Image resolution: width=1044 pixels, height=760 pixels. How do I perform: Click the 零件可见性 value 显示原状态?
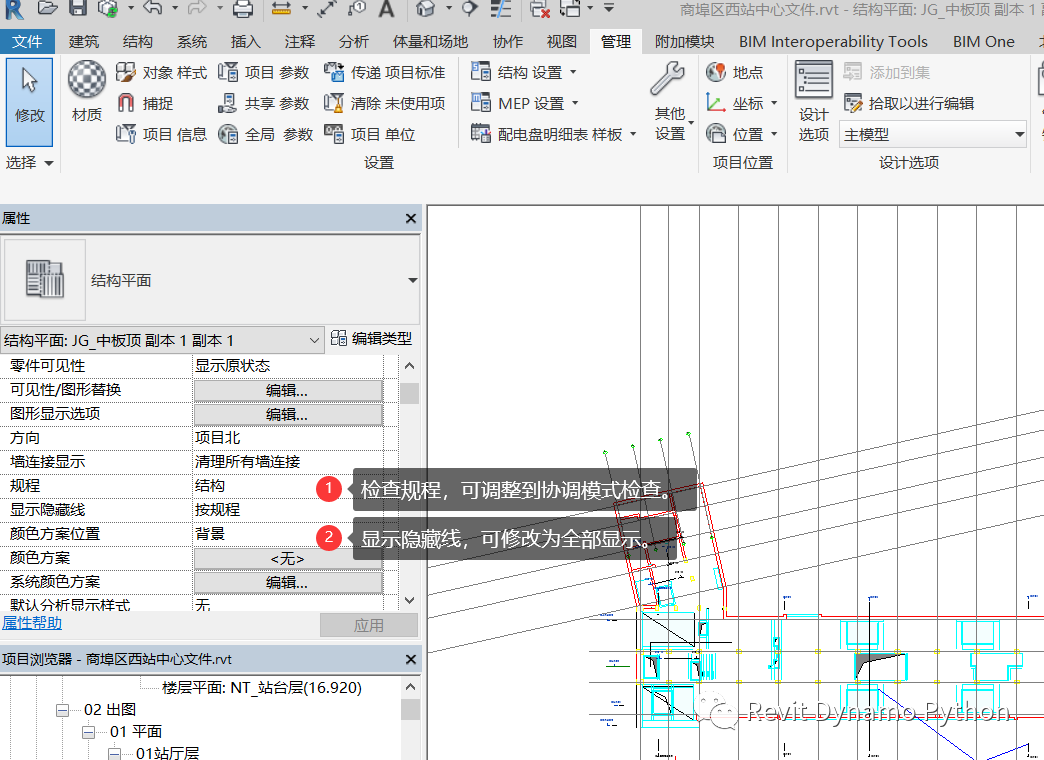click(288, 366)
